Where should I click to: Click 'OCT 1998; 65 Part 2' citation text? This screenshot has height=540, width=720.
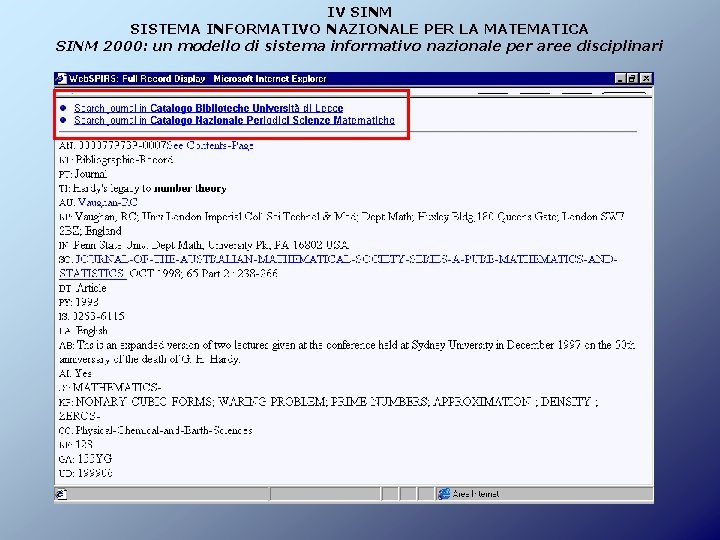pos(179,274)
